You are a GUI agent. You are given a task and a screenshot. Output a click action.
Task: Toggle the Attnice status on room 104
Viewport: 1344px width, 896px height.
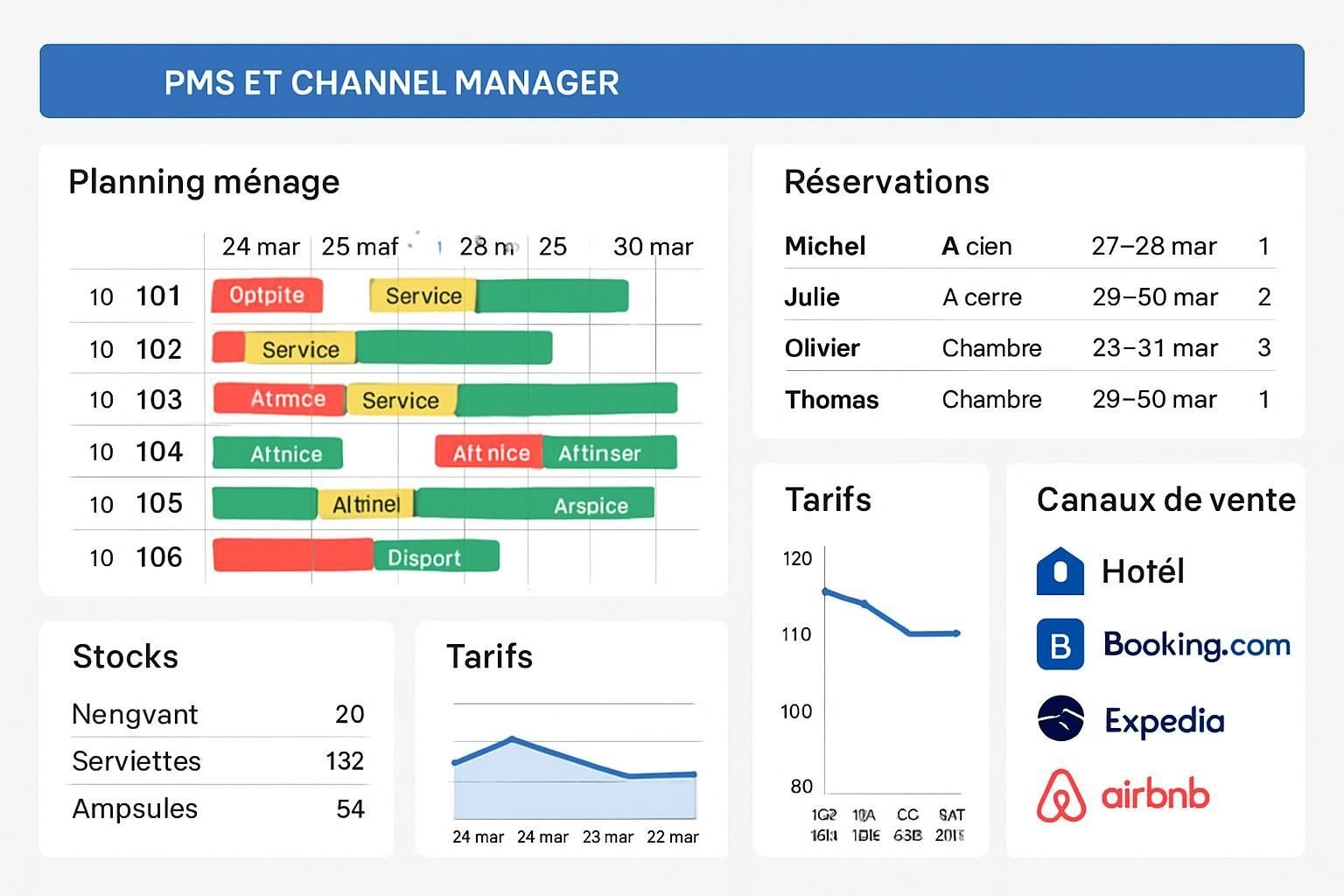point(277,452)
